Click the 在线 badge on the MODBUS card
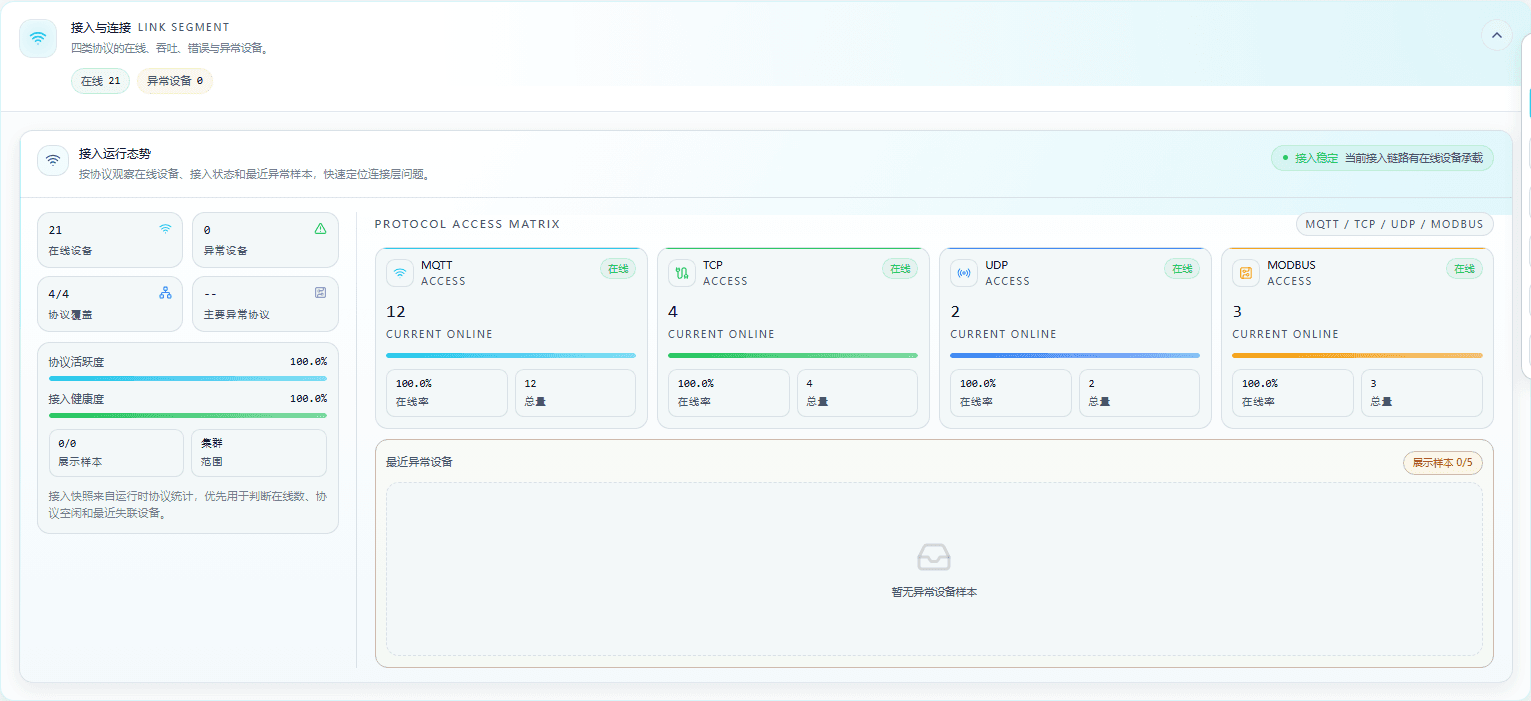The width and height of the screenshot is (1531, 701). click(x=1464, y=269)
